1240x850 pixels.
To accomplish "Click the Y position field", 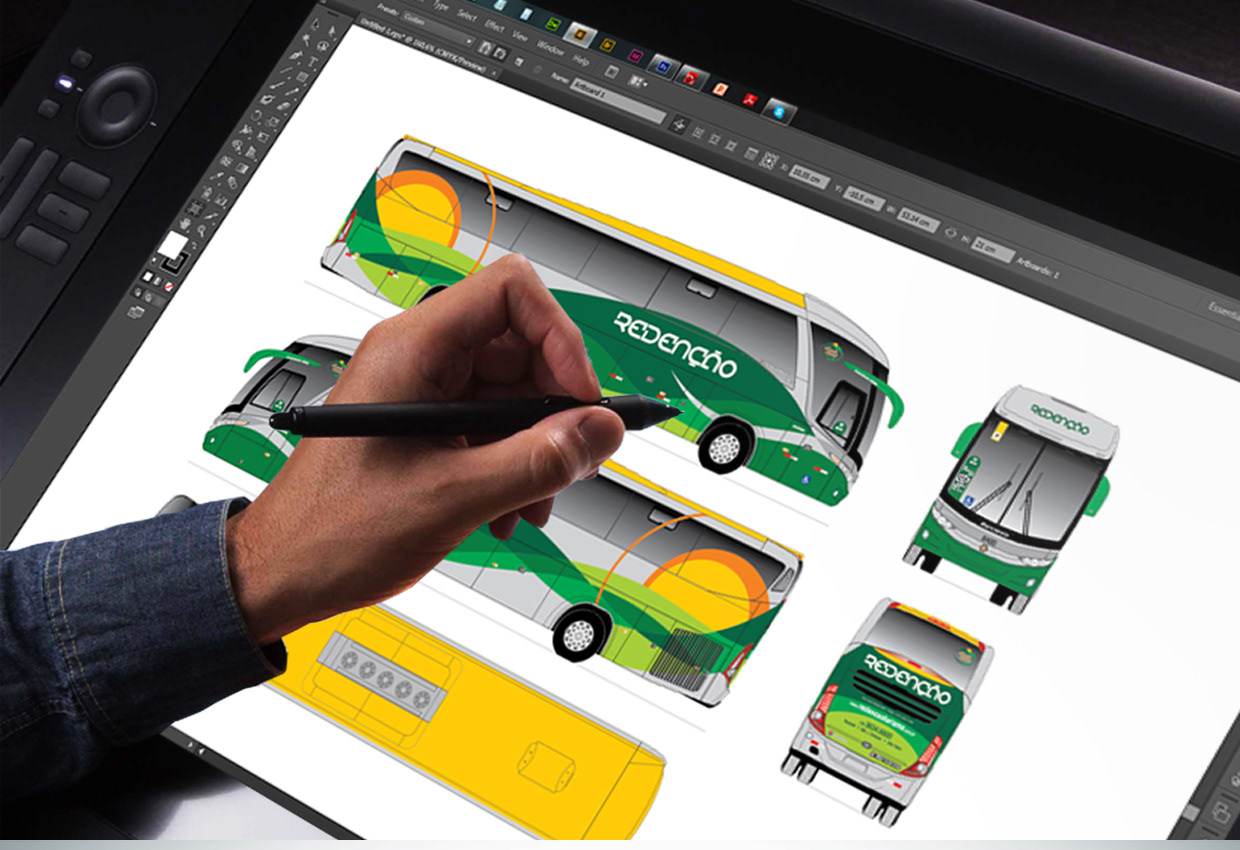I will point(864,199).
